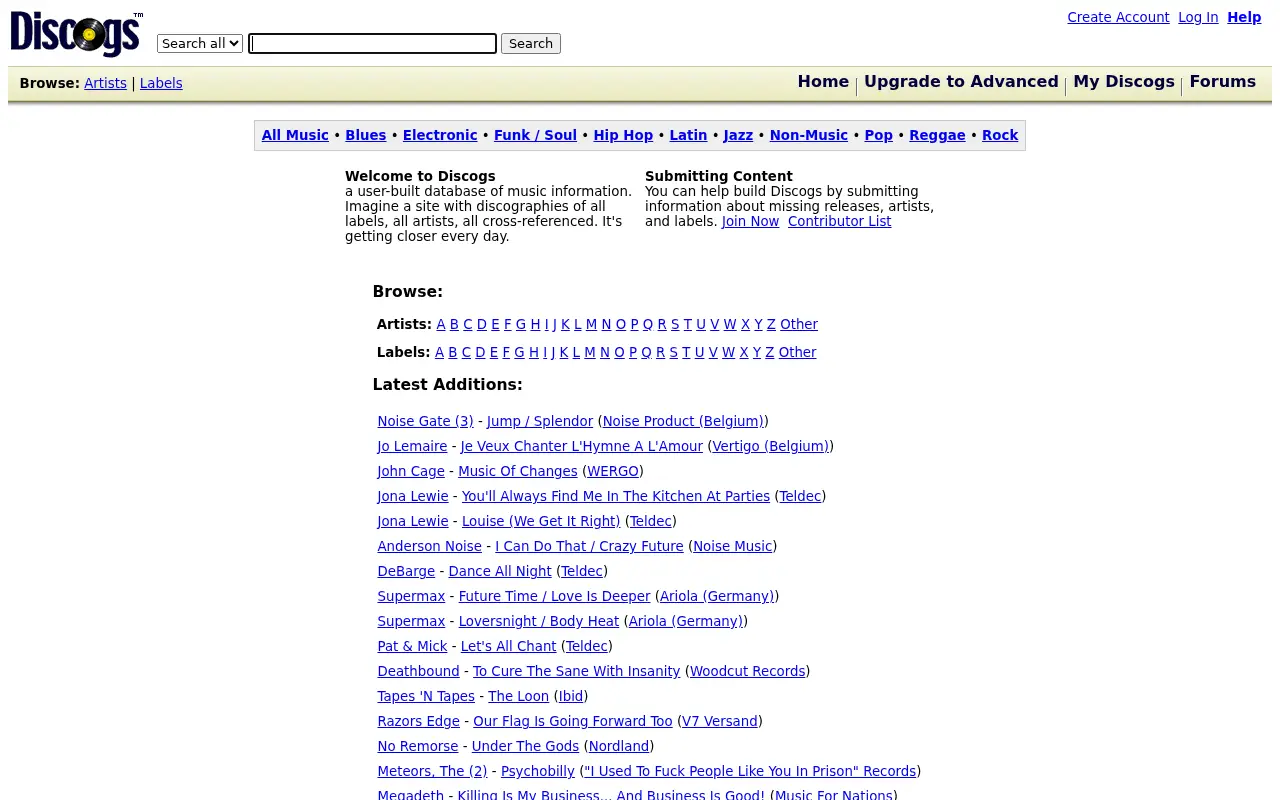Screen dimensions: 1280x800
Task: Click the Discogs vinyl logo
Action: (77, 34)
